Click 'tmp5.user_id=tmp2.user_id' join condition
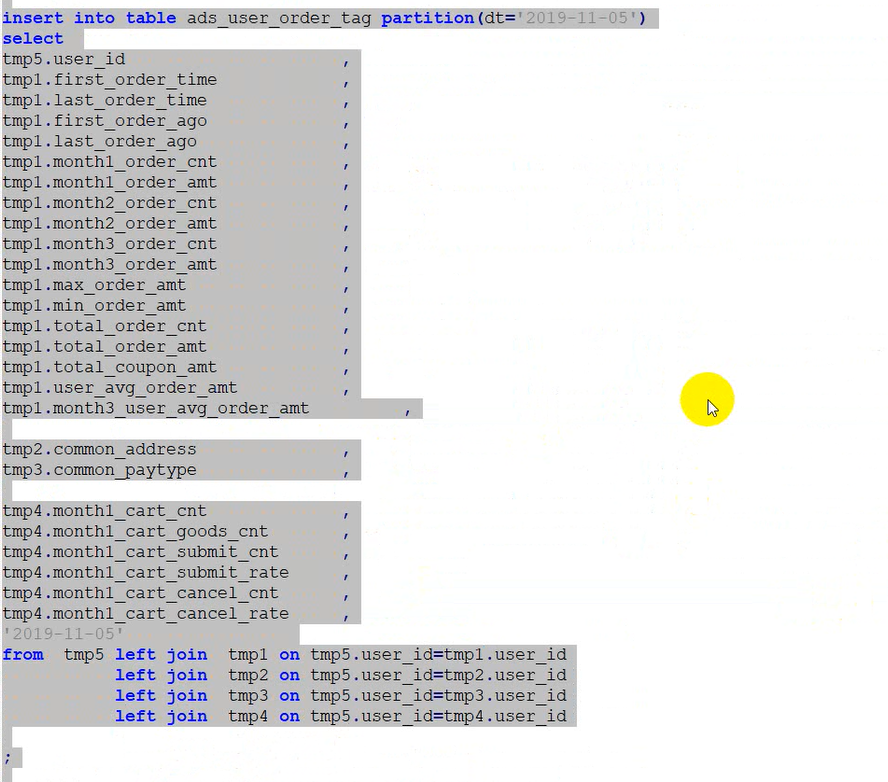Screen dimensions: 888x782 [438, 676]
